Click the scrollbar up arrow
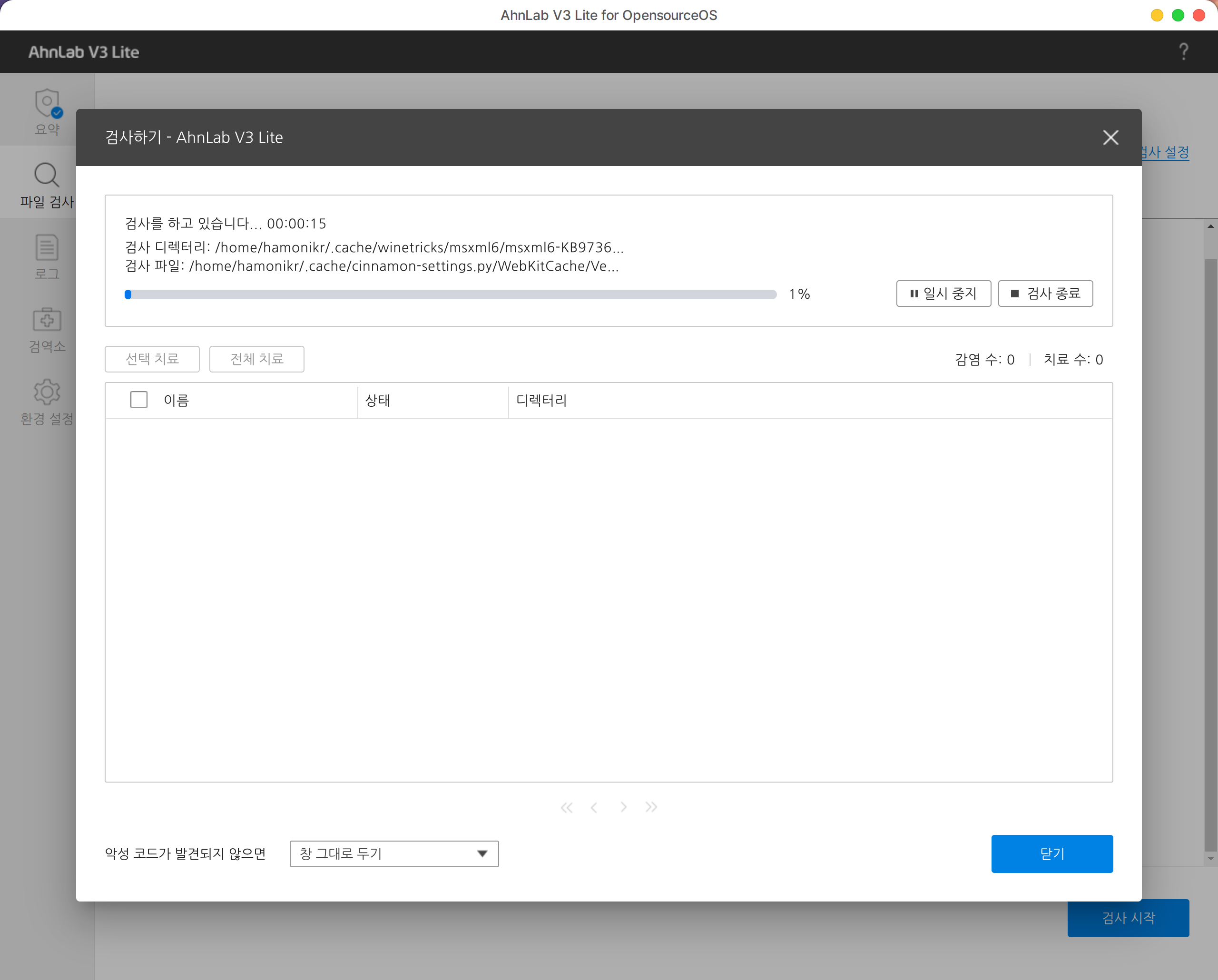Image resolution: width=1218 pixels, height=980 pixels. point(1211,226)
